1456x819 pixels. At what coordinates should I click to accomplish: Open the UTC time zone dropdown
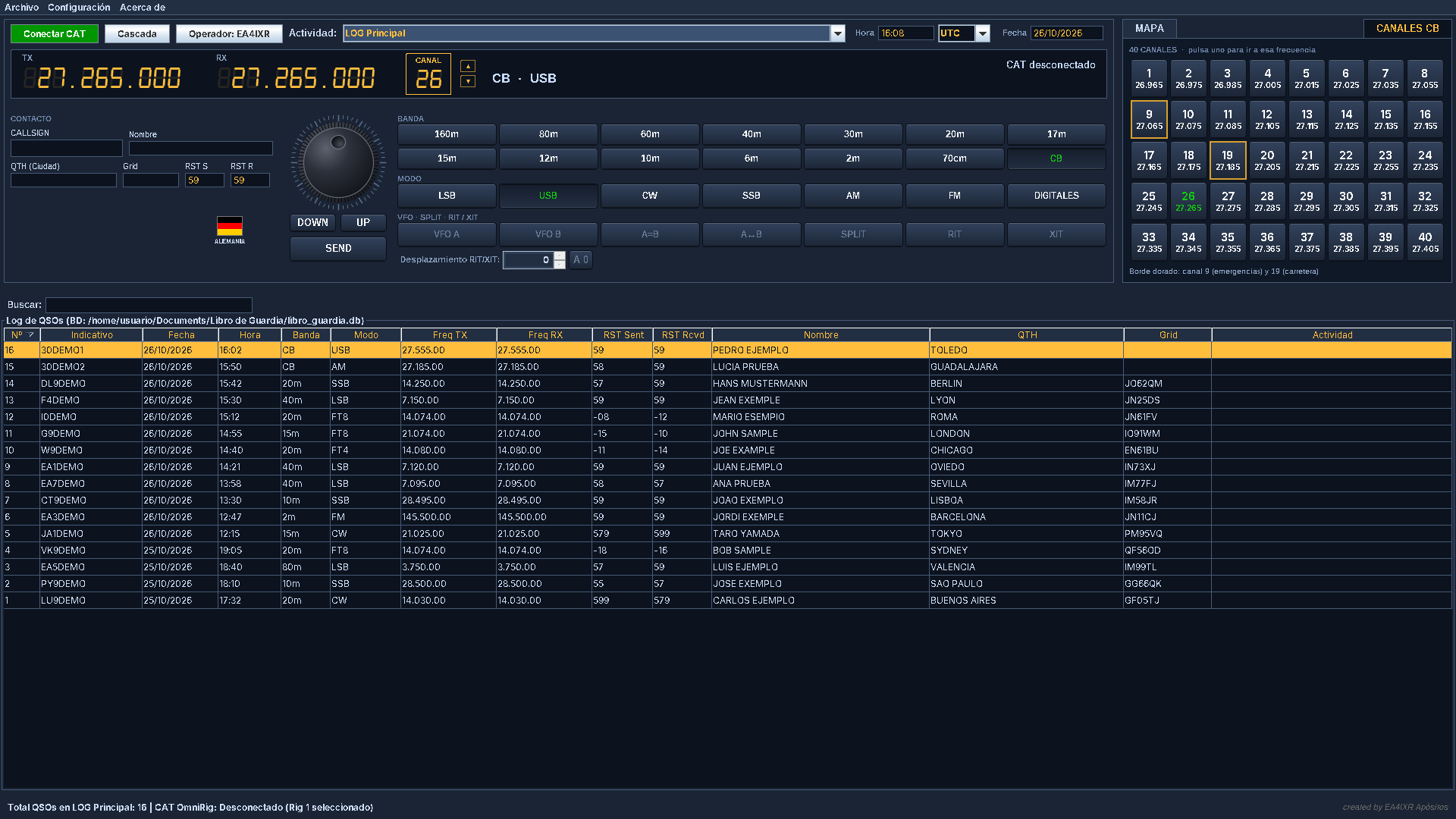click(x=983, y=33)
